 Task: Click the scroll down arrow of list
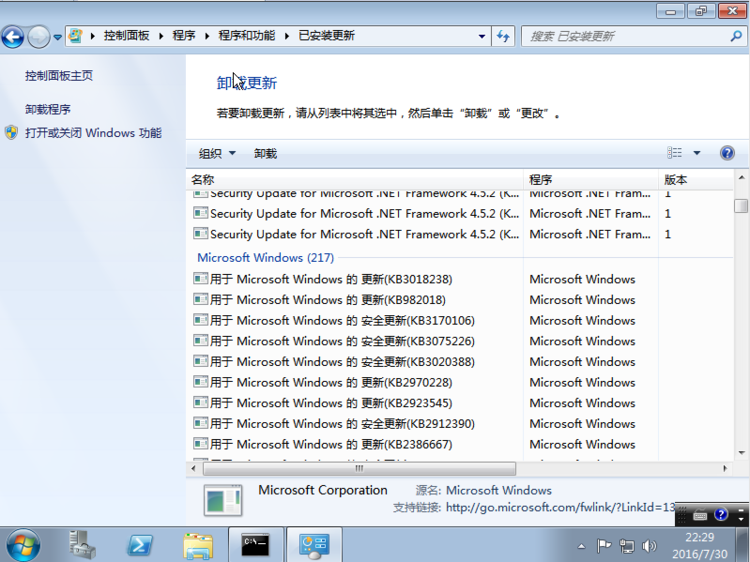pos(741,452)
